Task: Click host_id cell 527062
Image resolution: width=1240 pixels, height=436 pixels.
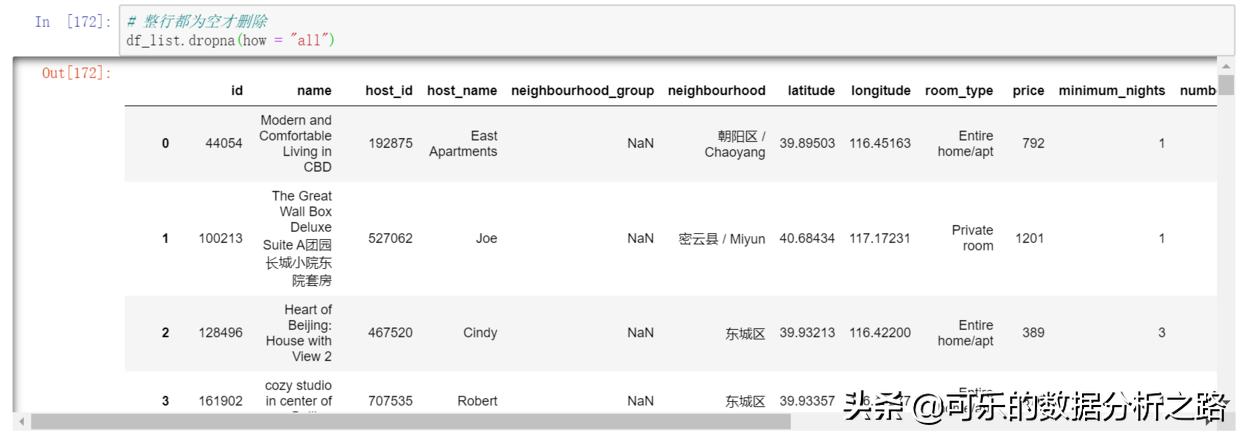Action: (x=390, y=238)
